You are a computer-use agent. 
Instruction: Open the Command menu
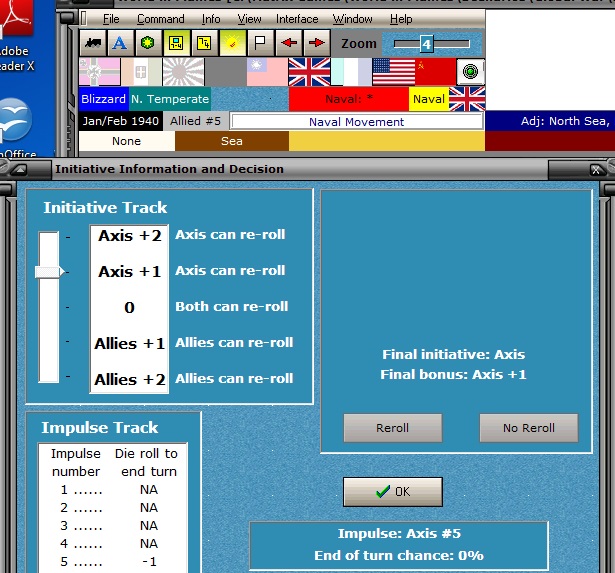point(160,19)
